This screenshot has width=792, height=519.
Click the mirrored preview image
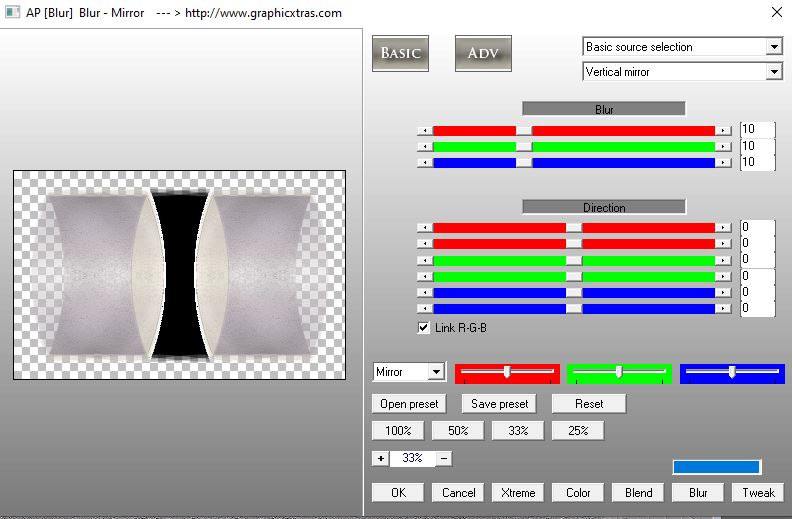[x=179, y=275]
